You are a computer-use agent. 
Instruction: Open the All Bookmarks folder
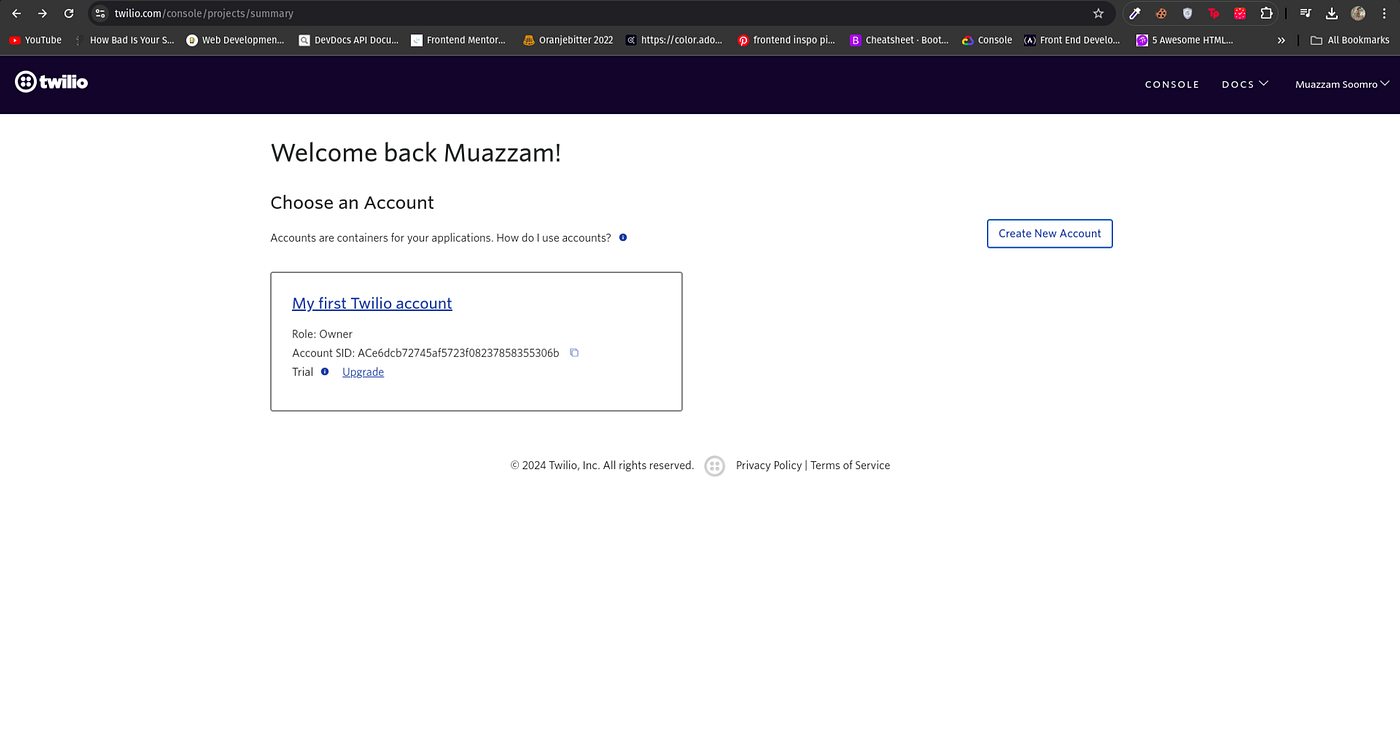pyautogui.click(x=1350, y=40)
